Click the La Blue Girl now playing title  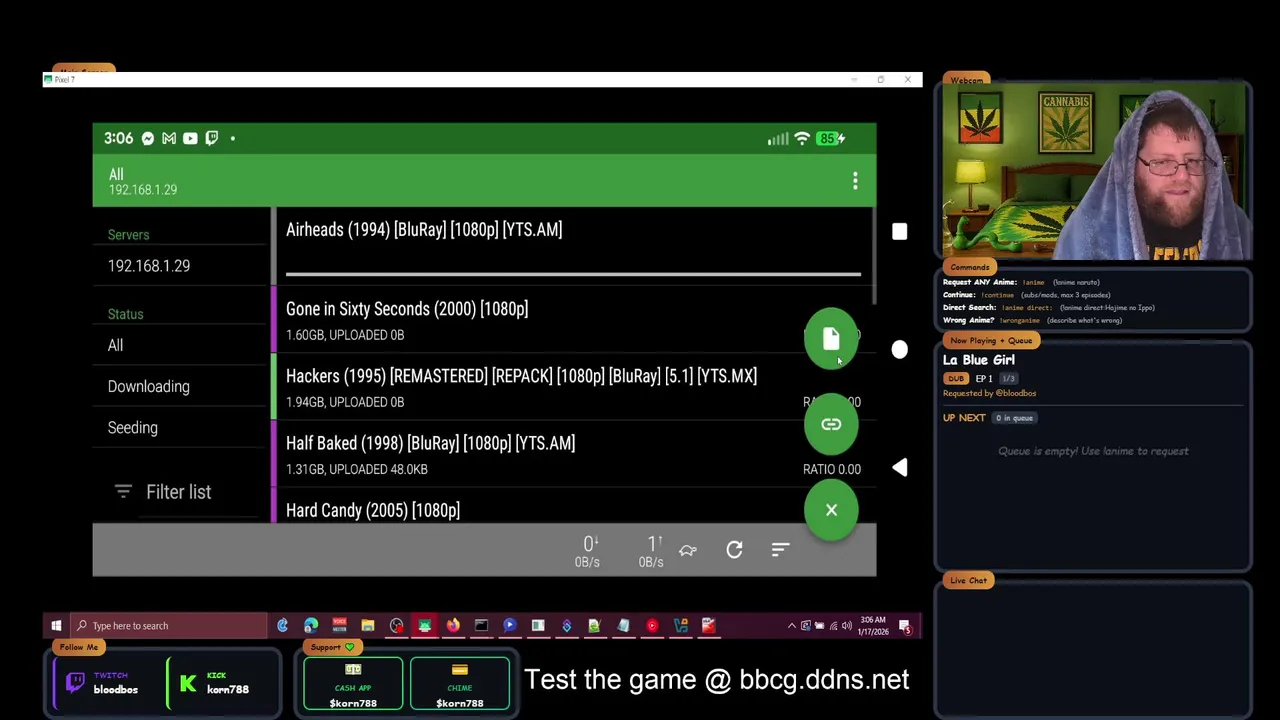pos(979,360)
